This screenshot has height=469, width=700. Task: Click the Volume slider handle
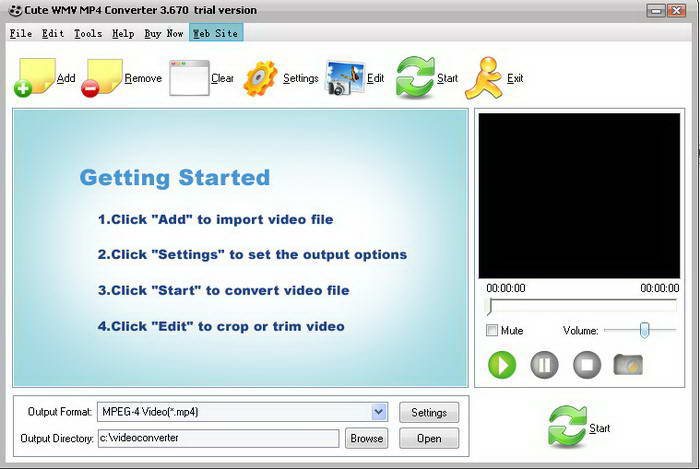click(644, 330)
